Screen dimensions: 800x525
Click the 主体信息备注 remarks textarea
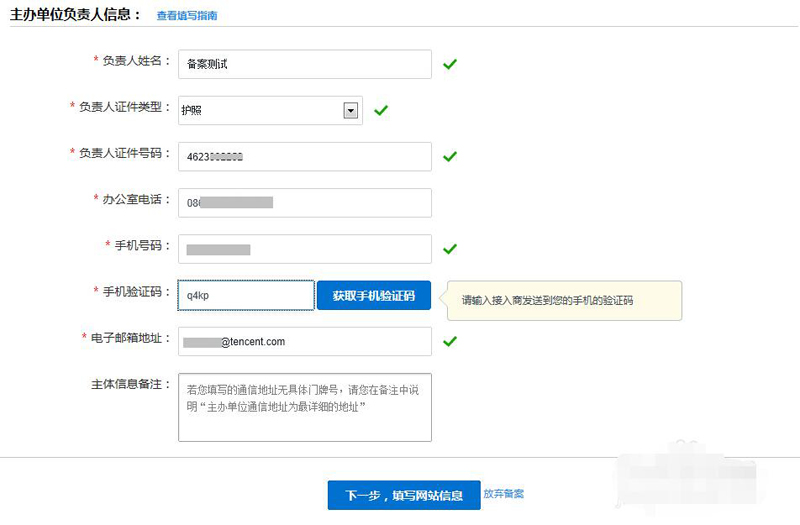pos(304,407)
